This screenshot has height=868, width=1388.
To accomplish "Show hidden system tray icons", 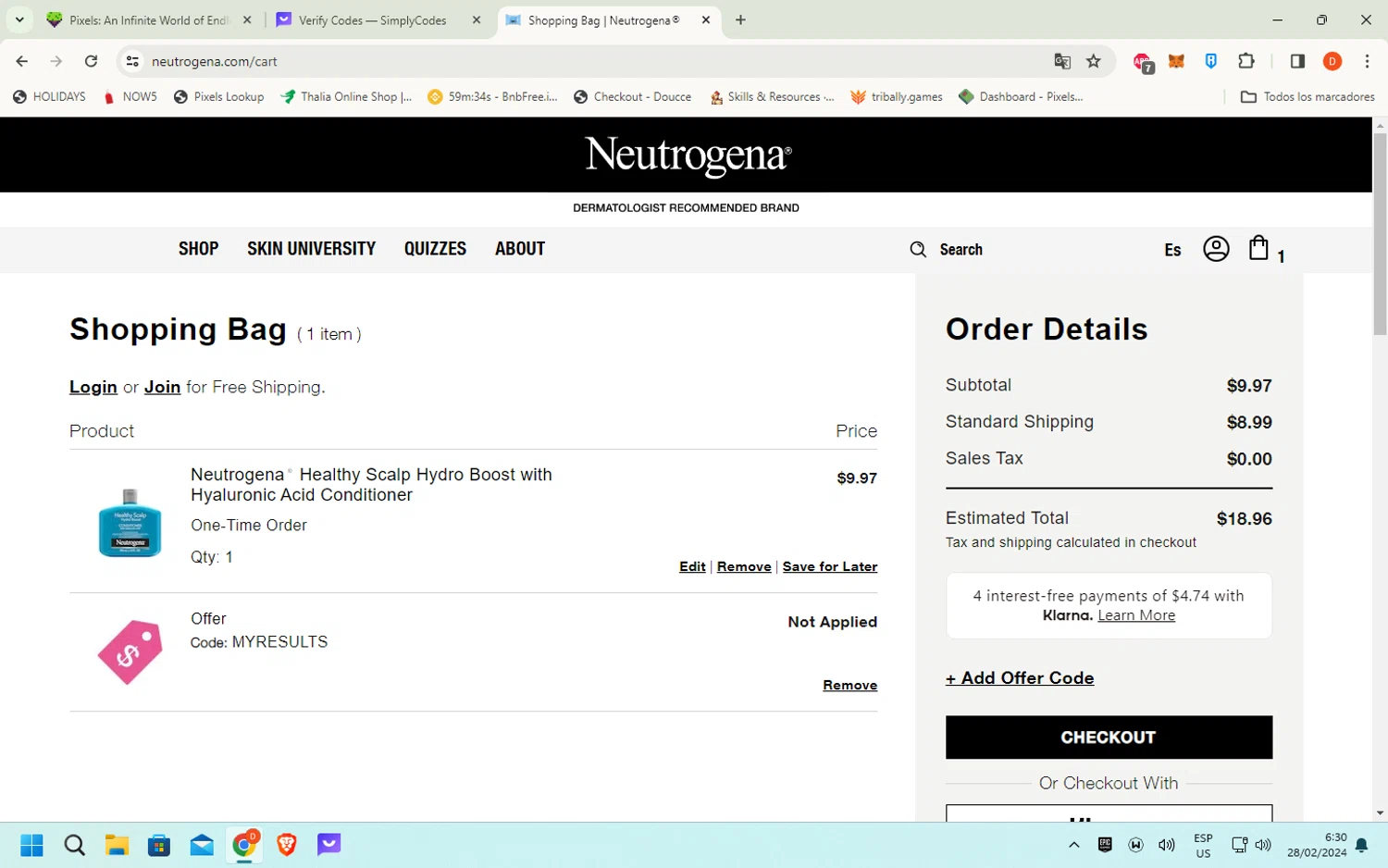I will click(x=1073, y=845).
